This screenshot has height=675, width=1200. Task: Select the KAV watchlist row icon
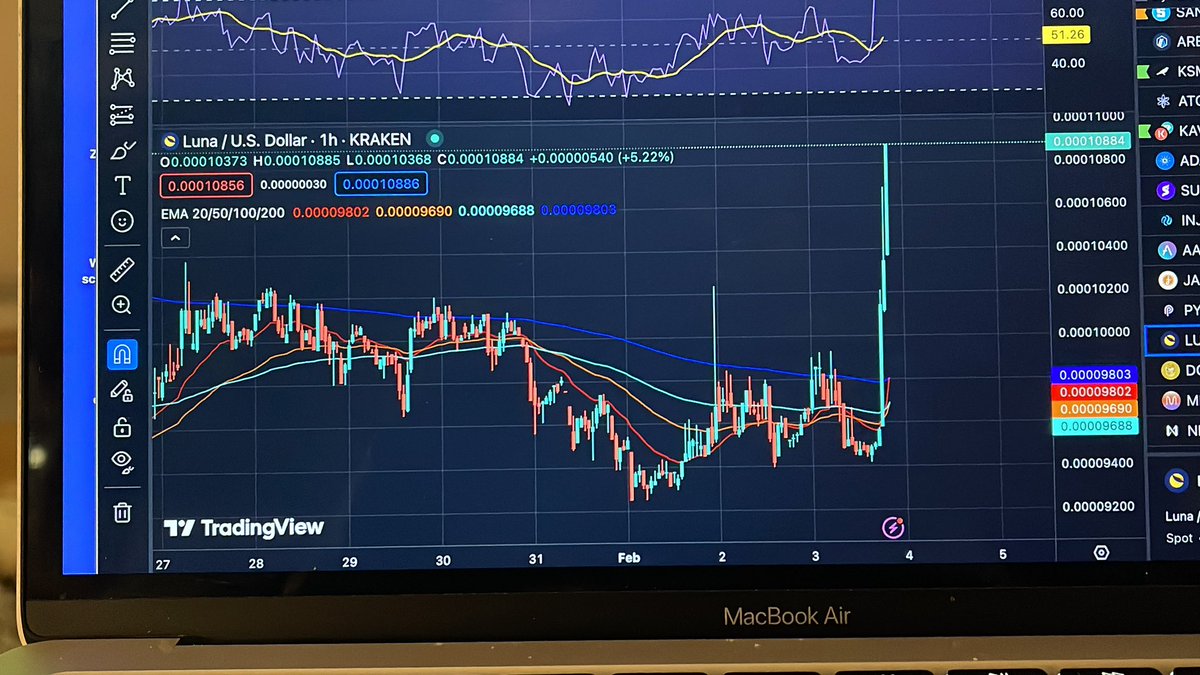1163,131
